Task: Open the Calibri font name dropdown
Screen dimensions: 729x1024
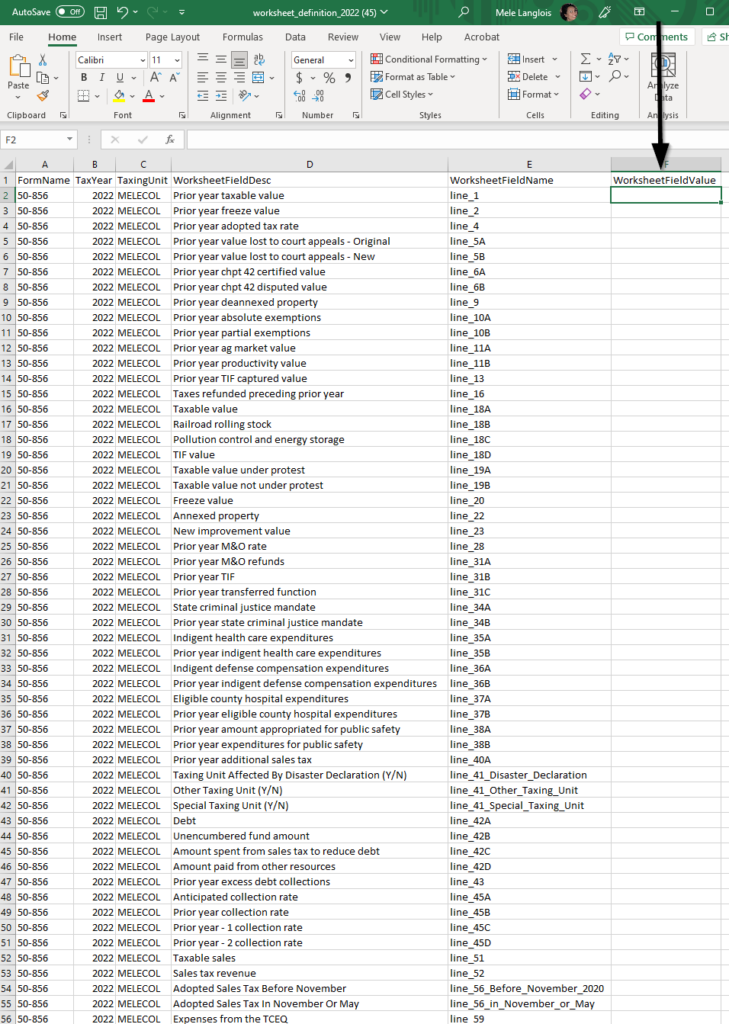Action: pyautogui.click(x=110, y=60)
